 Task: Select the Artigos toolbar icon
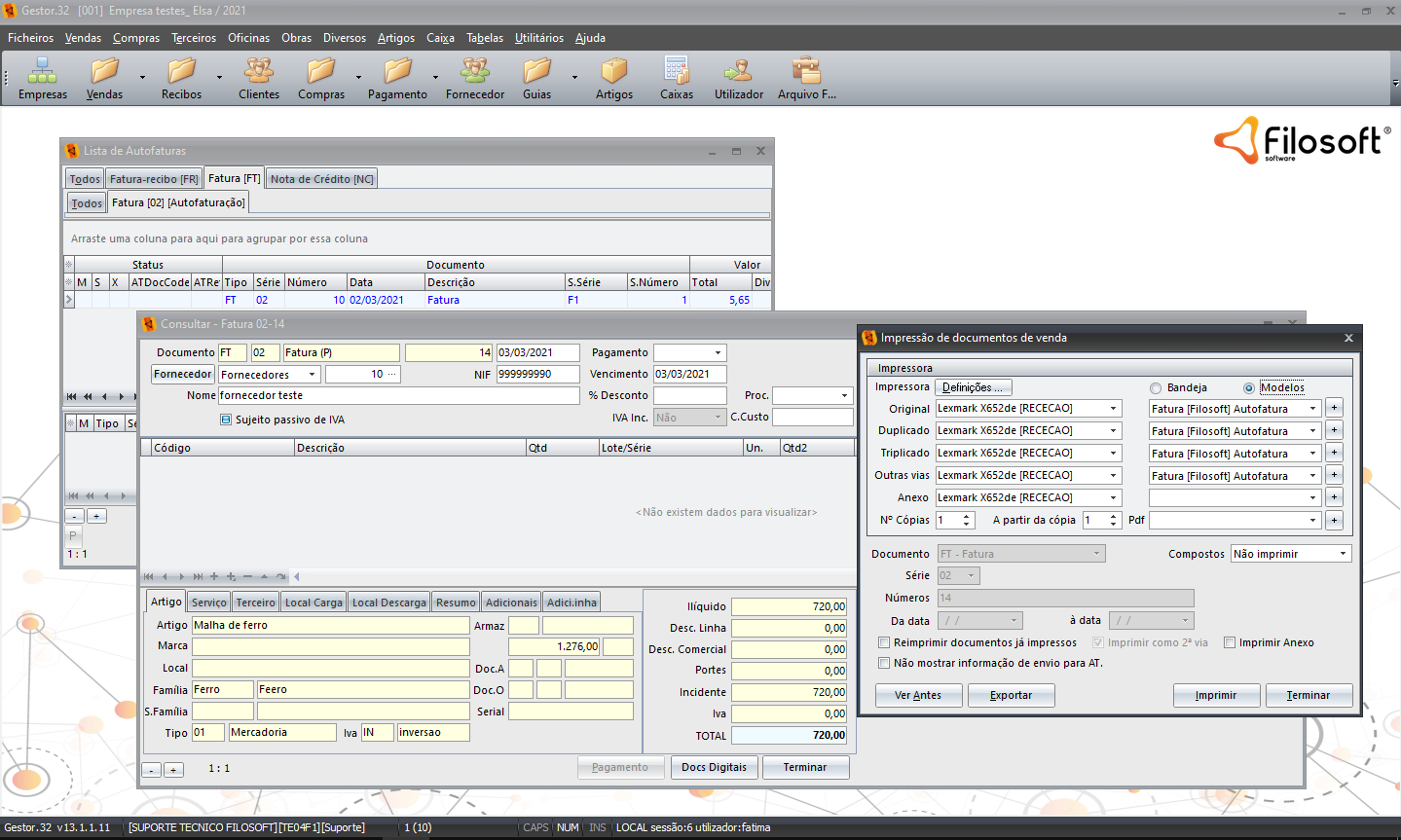[x=614, y=78]
